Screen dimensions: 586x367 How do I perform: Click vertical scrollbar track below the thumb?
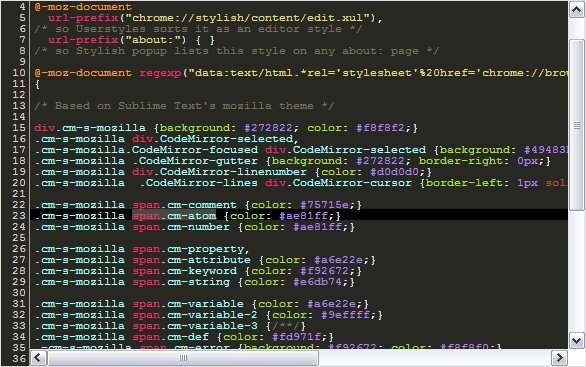(577, 272)
